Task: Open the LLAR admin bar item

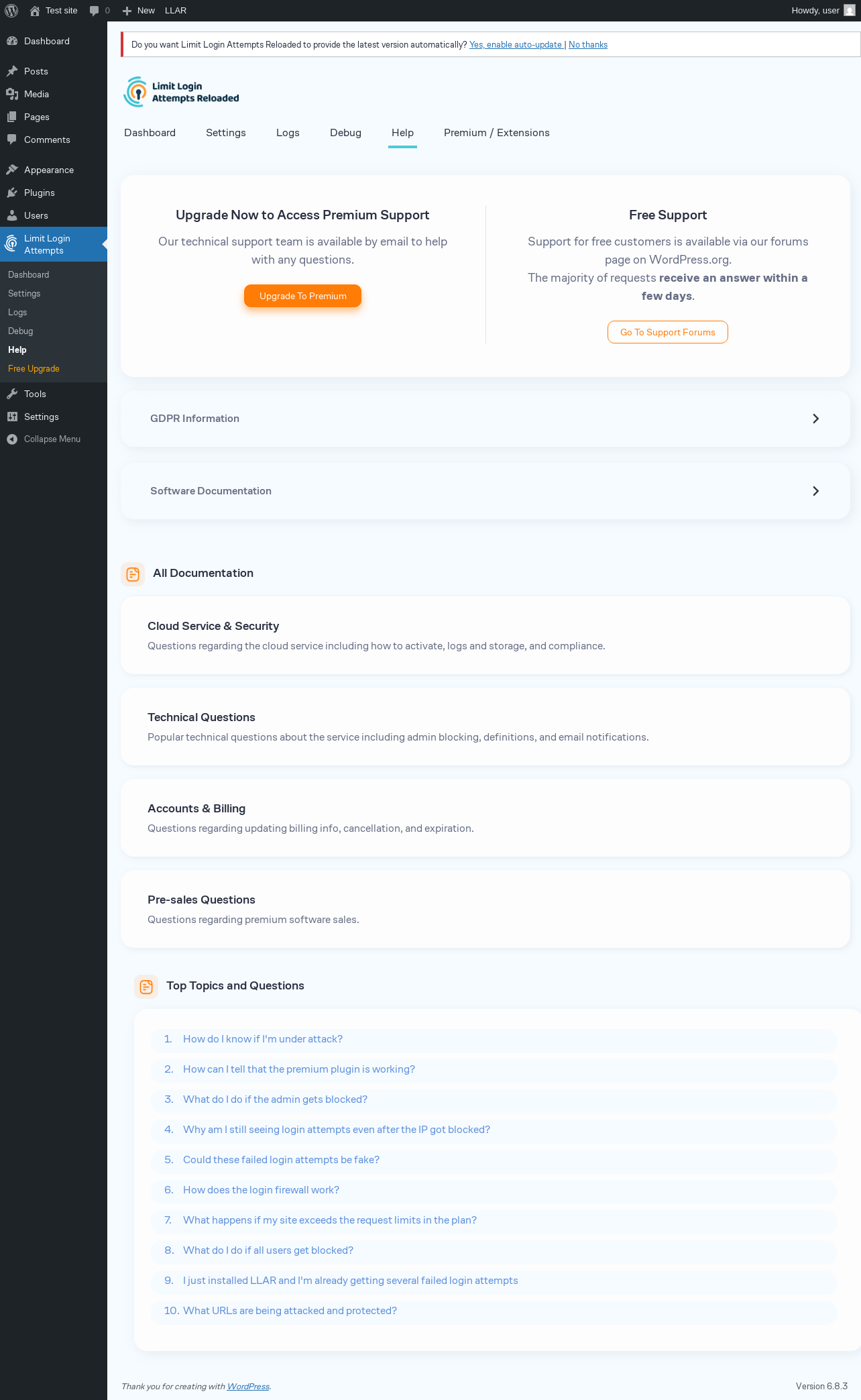Action: point(176,11)
